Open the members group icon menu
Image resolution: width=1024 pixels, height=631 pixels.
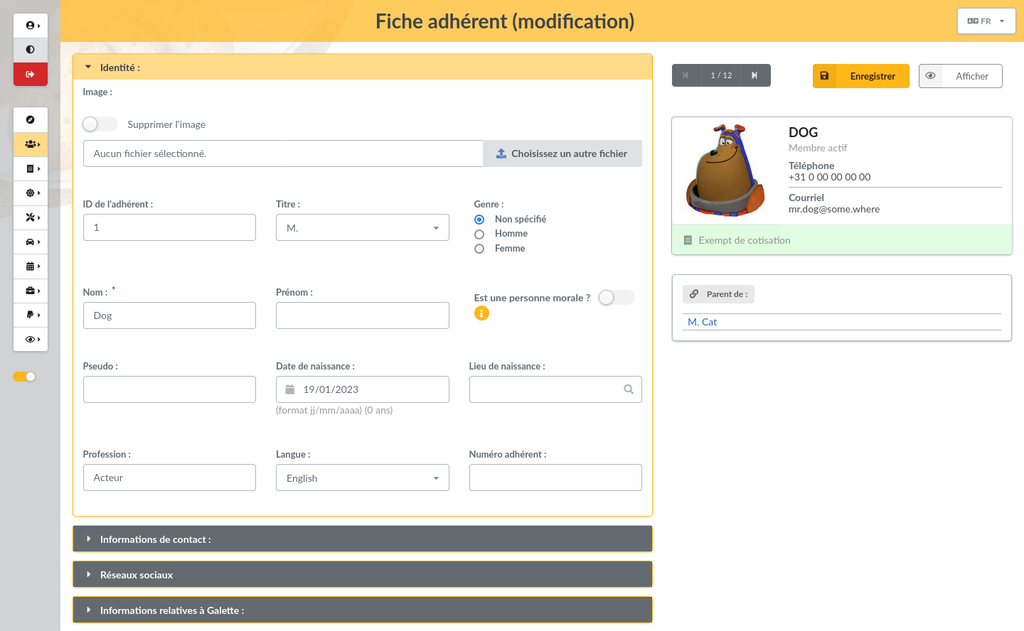[30, 144]
